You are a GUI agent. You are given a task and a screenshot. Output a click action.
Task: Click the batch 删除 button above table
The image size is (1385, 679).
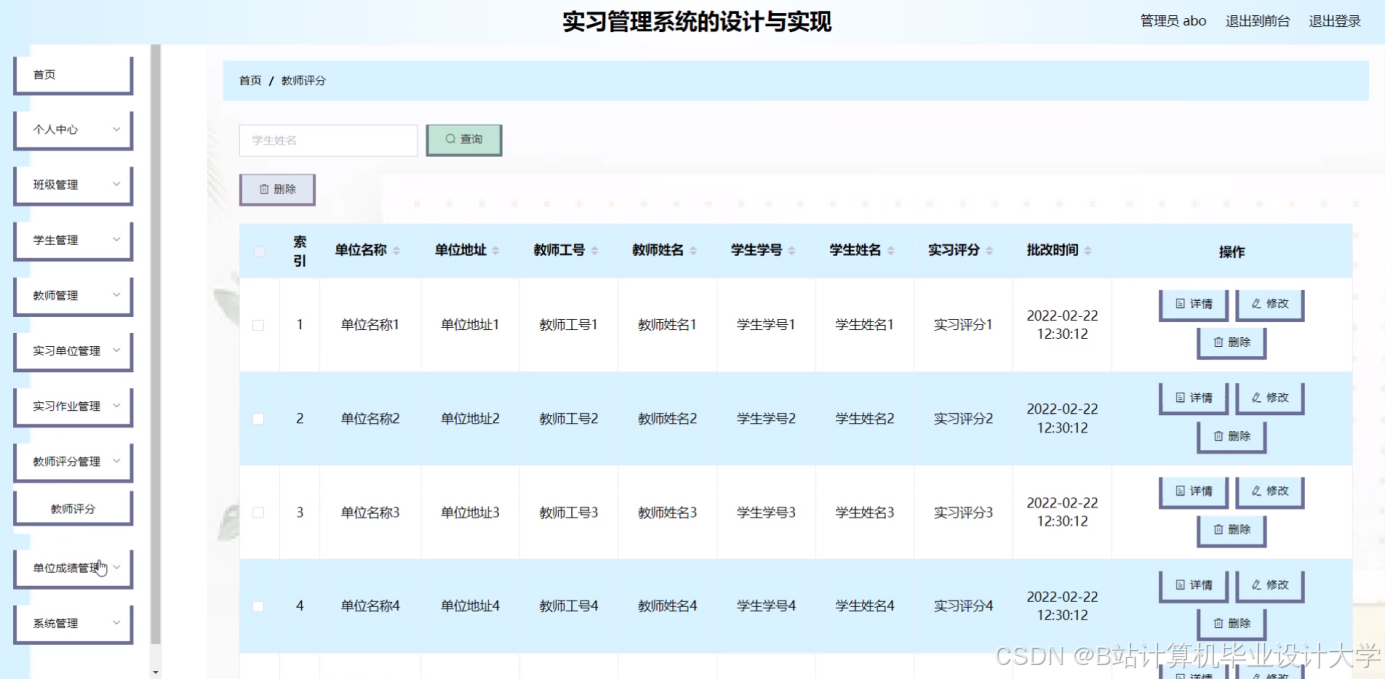277,189
